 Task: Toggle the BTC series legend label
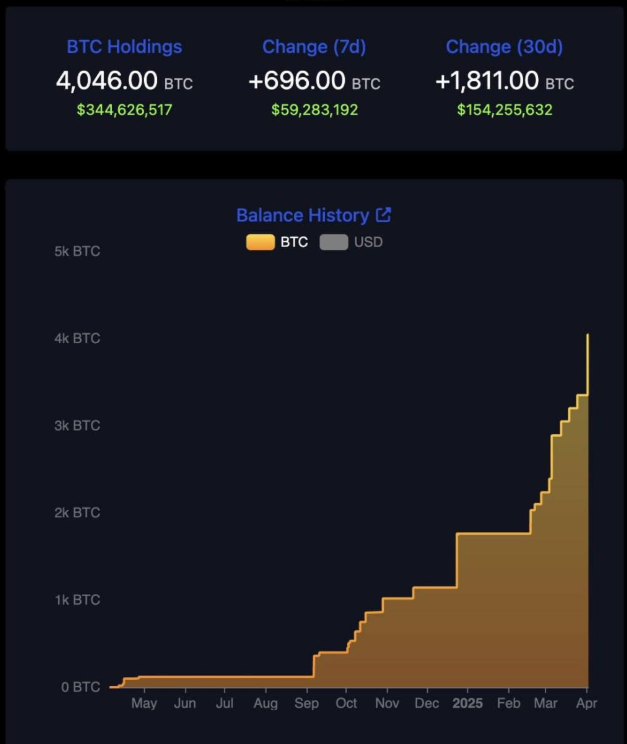[294, 242]
